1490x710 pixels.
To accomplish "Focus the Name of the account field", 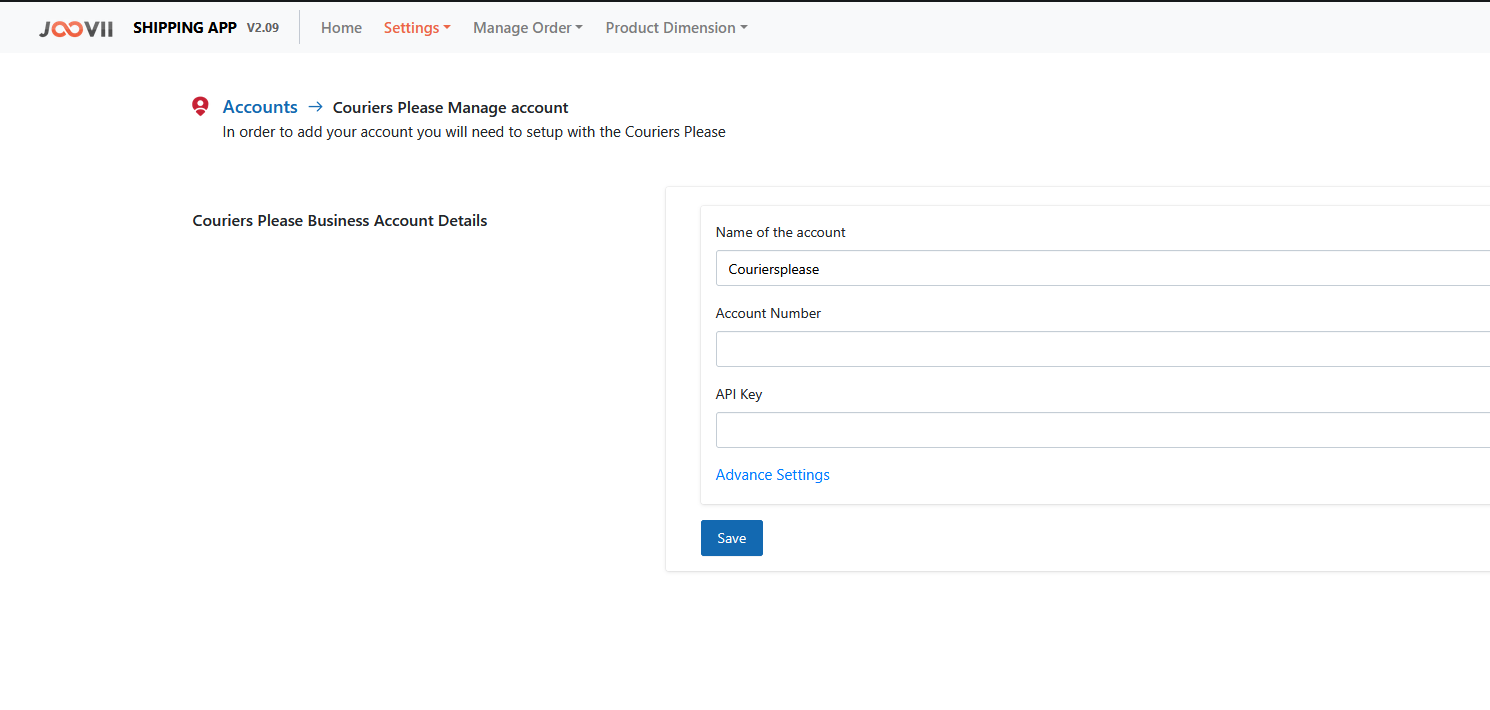I will tap(1100, 268).
